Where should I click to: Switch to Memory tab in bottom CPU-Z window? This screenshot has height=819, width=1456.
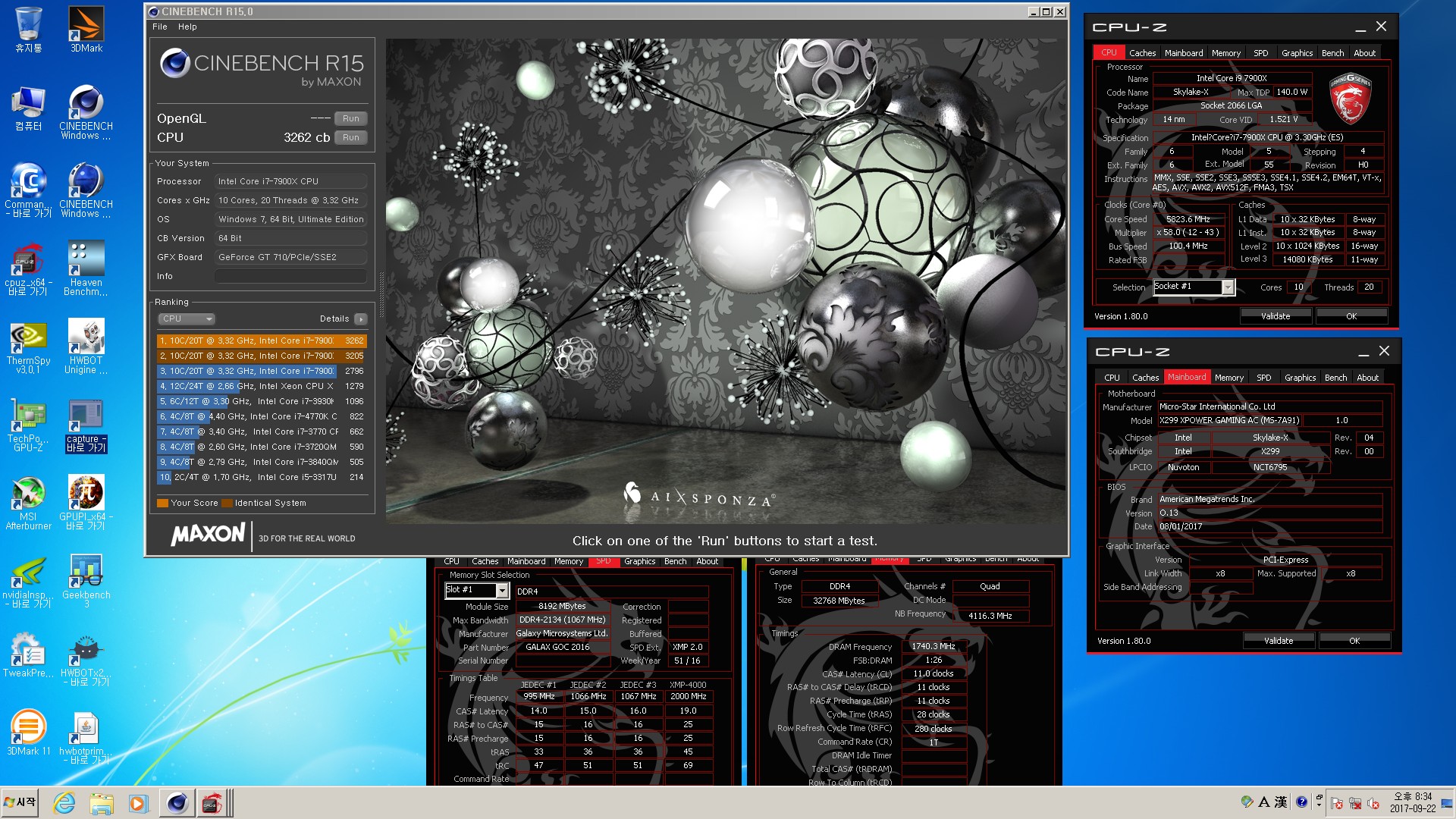point(1228,378)
